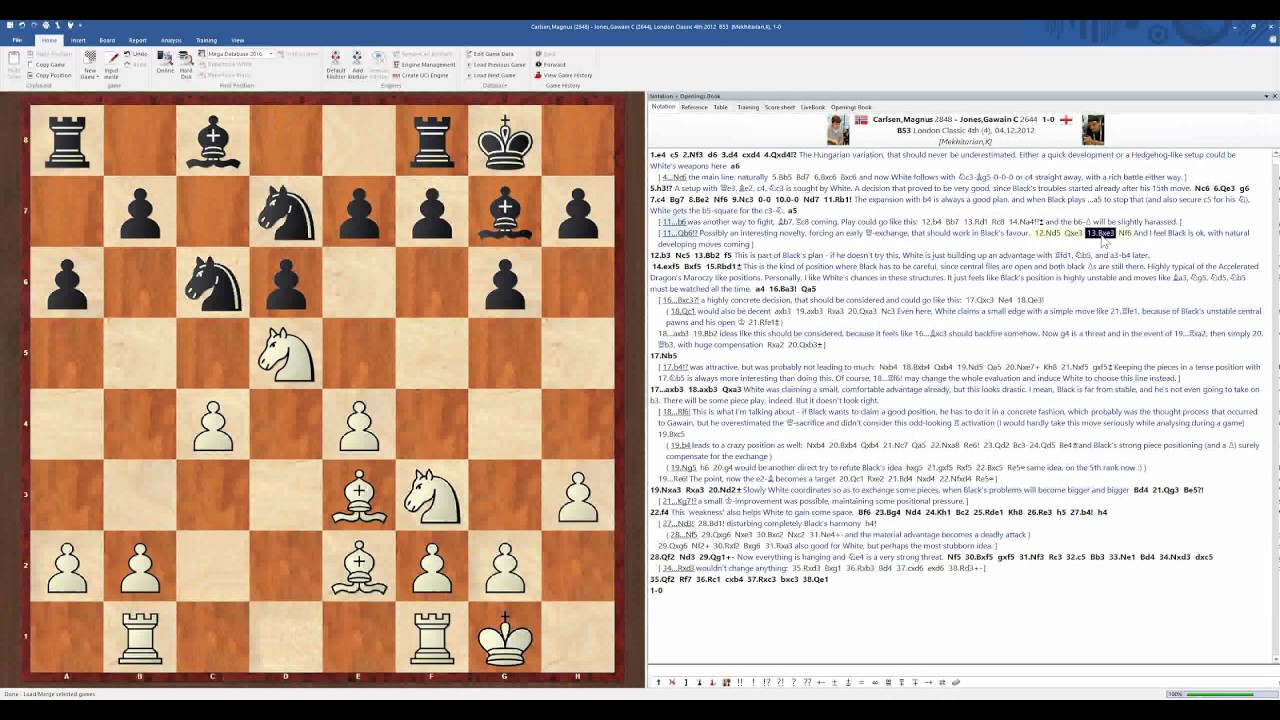Click the black bishop on g7
Image resolution: width=1280 pixels, height=720 pixels.
[505, 212]
